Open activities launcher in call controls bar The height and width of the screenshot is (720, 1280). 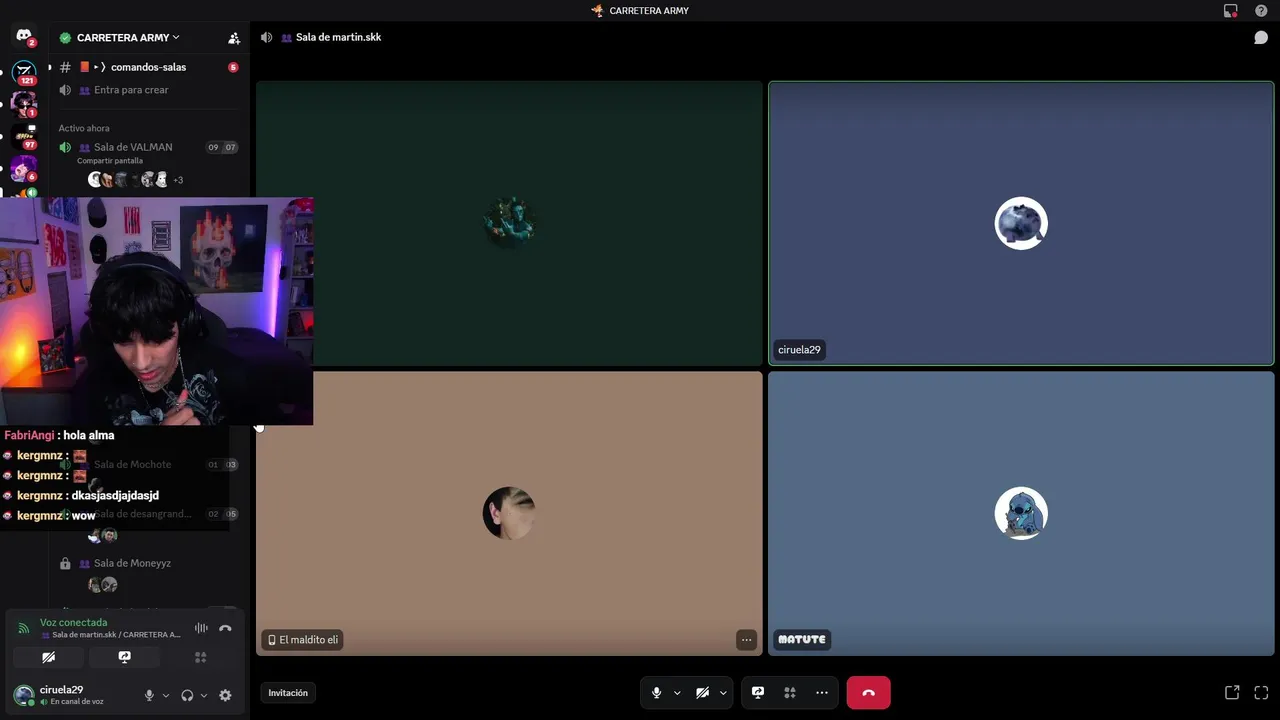[790, 693]
